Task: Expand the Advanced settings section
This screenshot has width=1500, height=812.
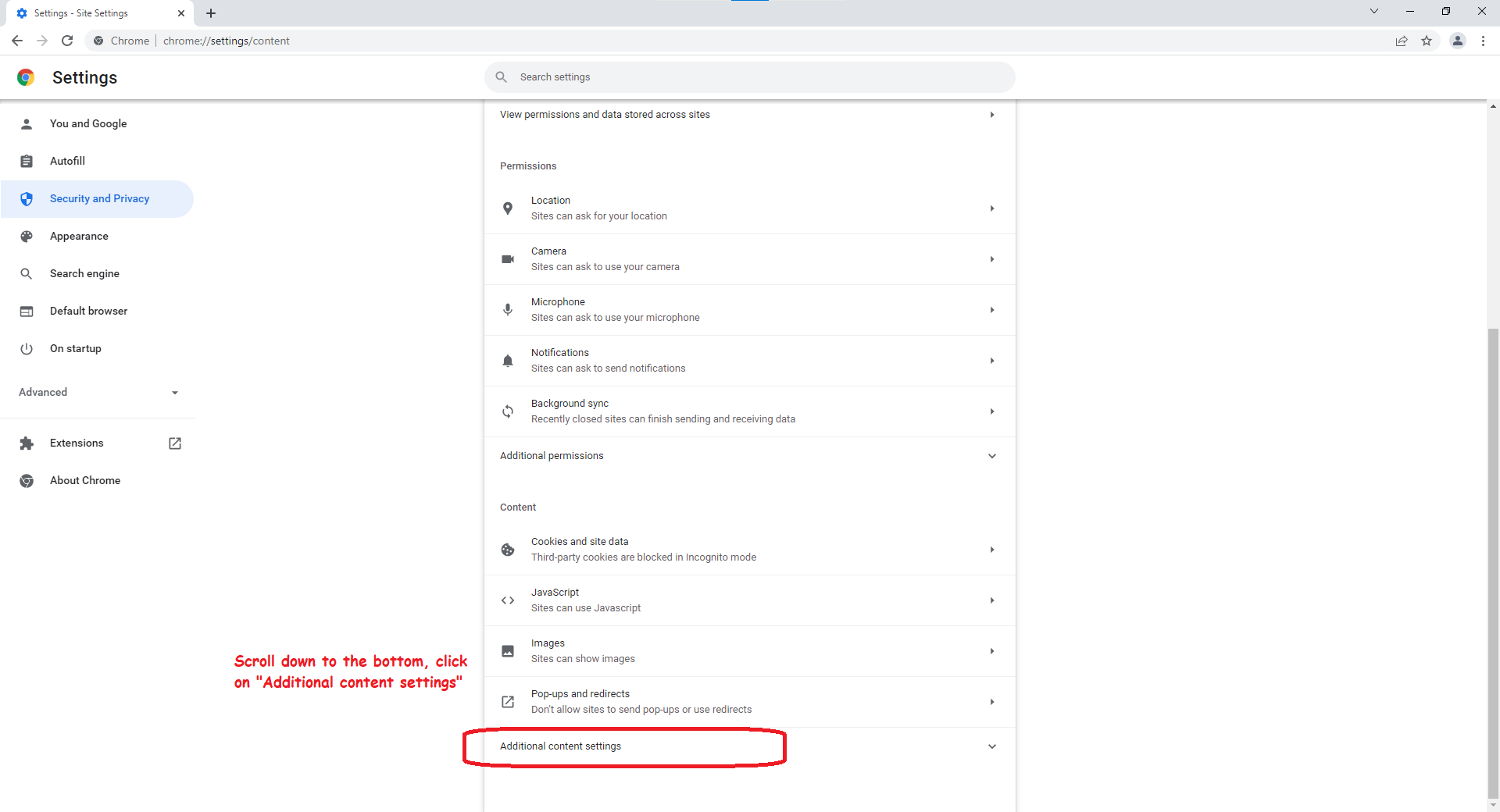Action: (174, 393)
